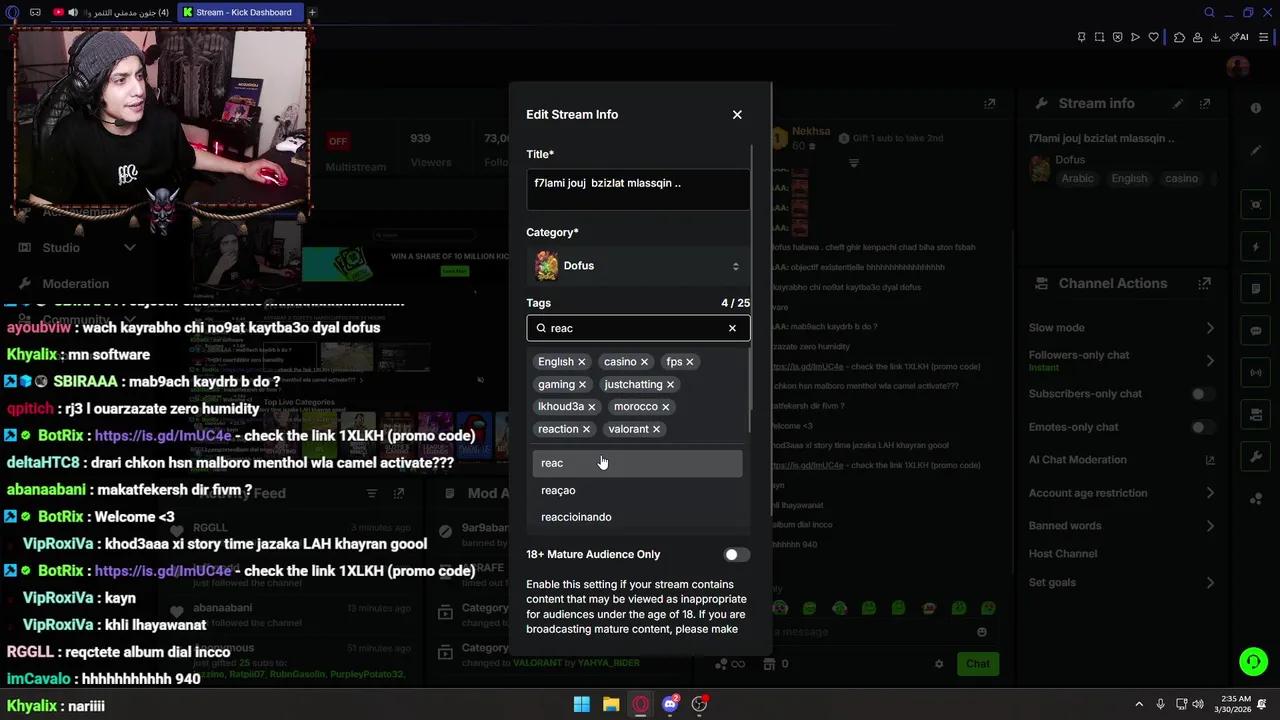Image resolution: width=1280 pixels, height=720 pixels.
Task: Switch to YouTube browser tab
Action: [112, 12]
